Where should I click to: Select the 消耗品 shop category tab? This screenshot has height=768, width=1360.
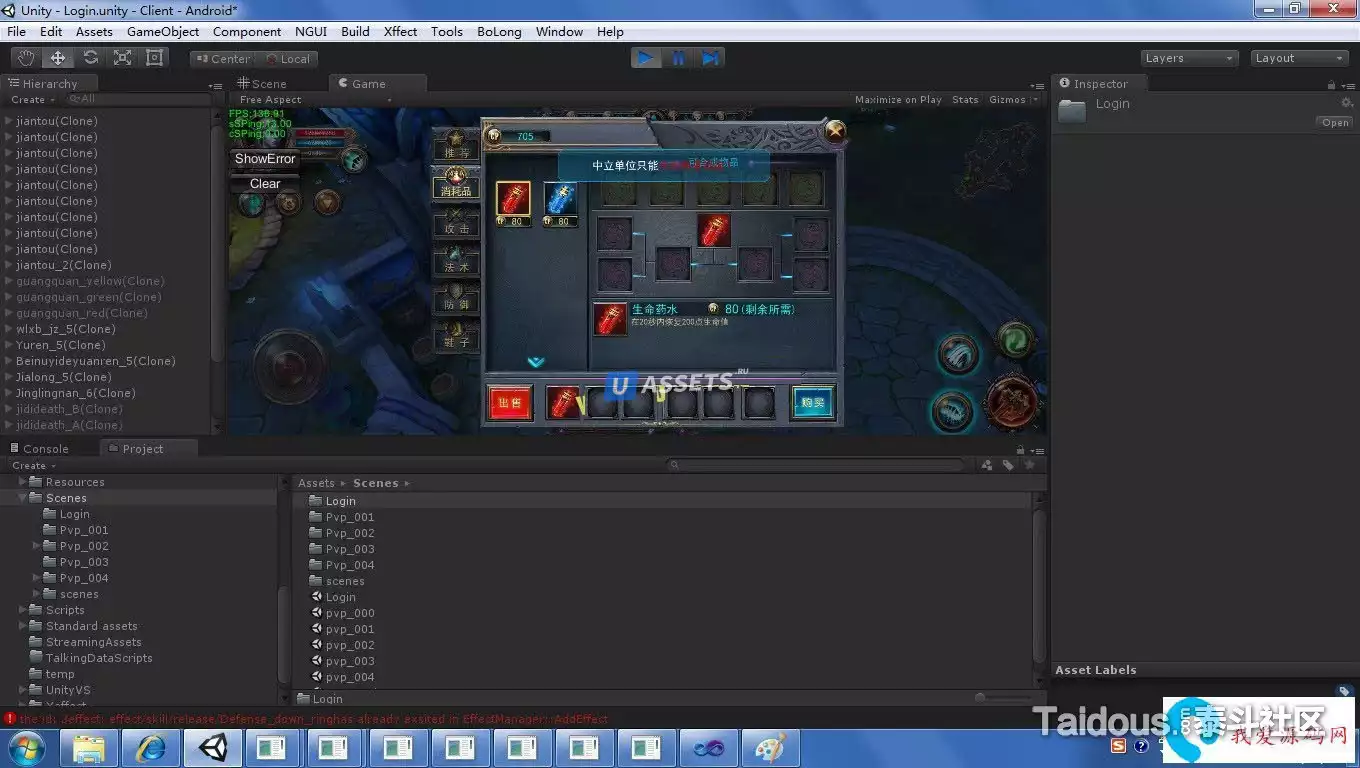(456, 183)
